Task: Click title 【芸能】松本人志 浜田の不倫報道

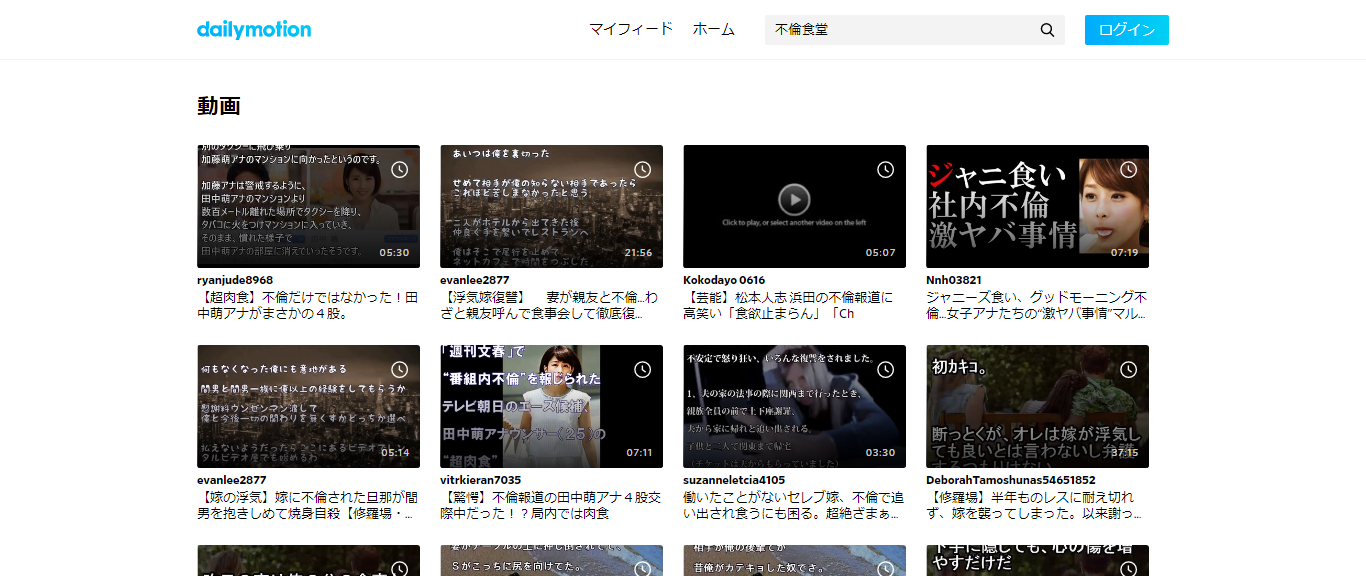Action: [x=788, y=305]
